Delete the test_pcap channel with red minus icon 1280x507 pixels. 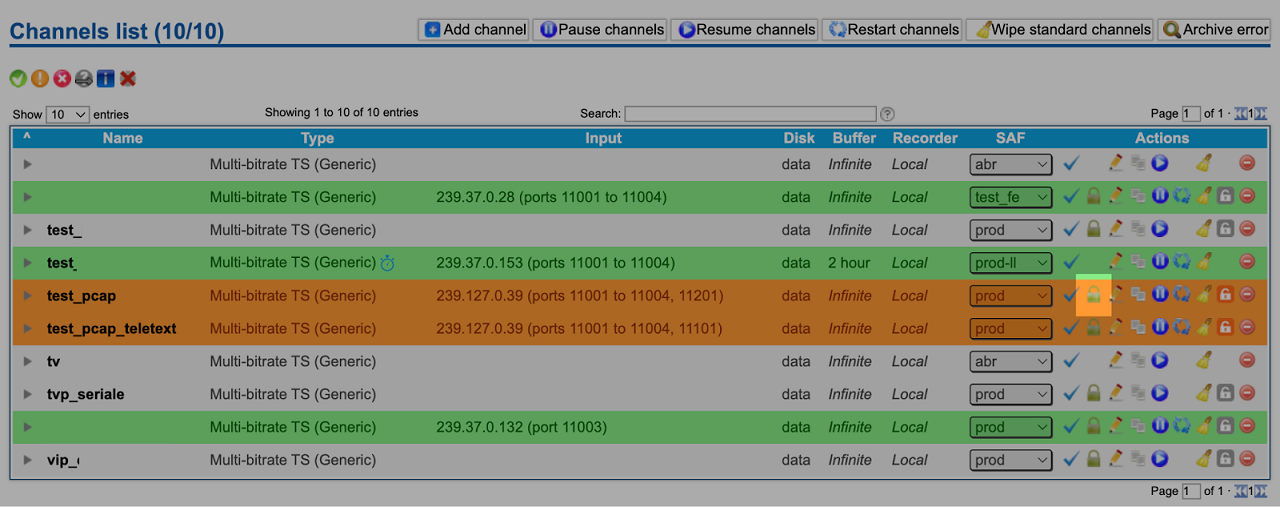coord(1247,295)
